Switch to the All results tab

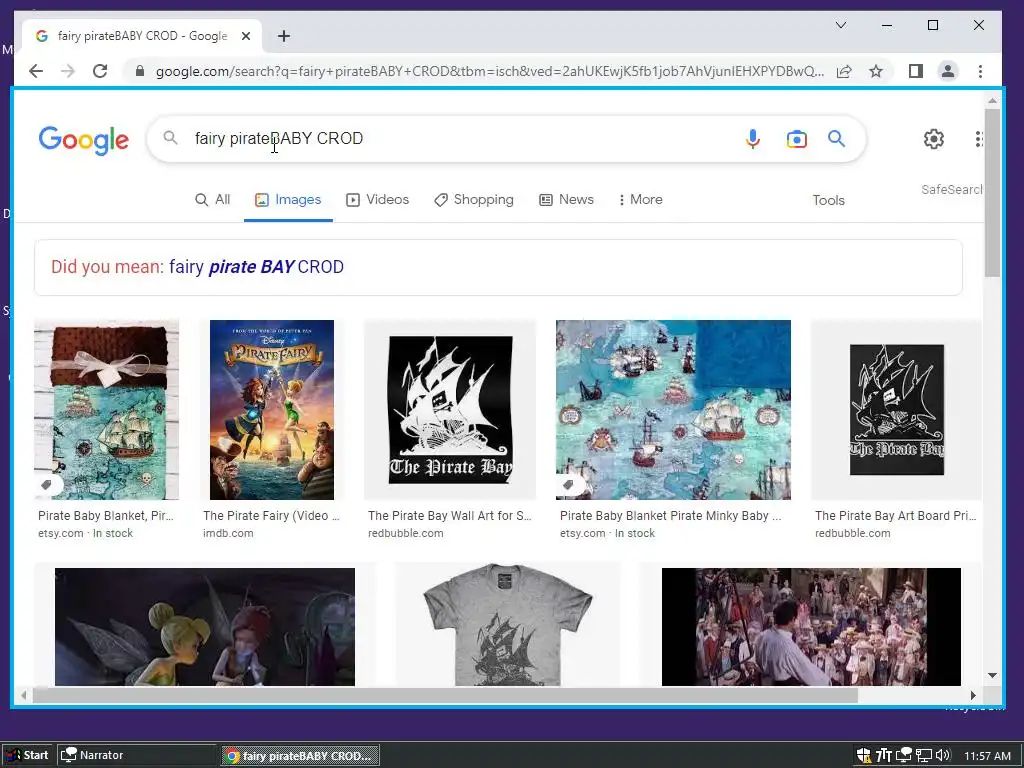point(213,200)
